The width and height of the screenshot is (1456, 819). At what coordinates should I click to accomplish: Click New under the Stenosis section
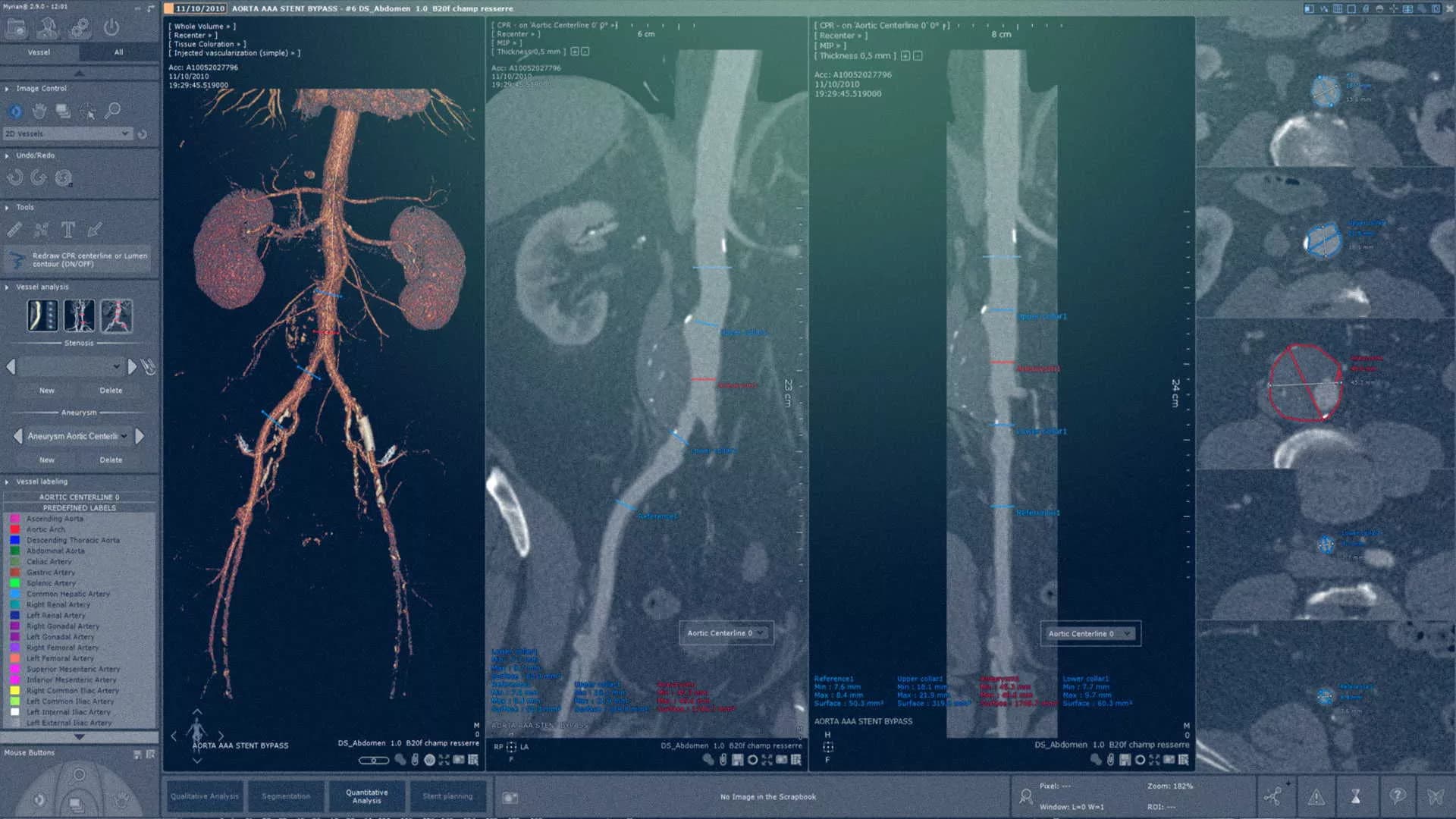click(x=46, y=390)
